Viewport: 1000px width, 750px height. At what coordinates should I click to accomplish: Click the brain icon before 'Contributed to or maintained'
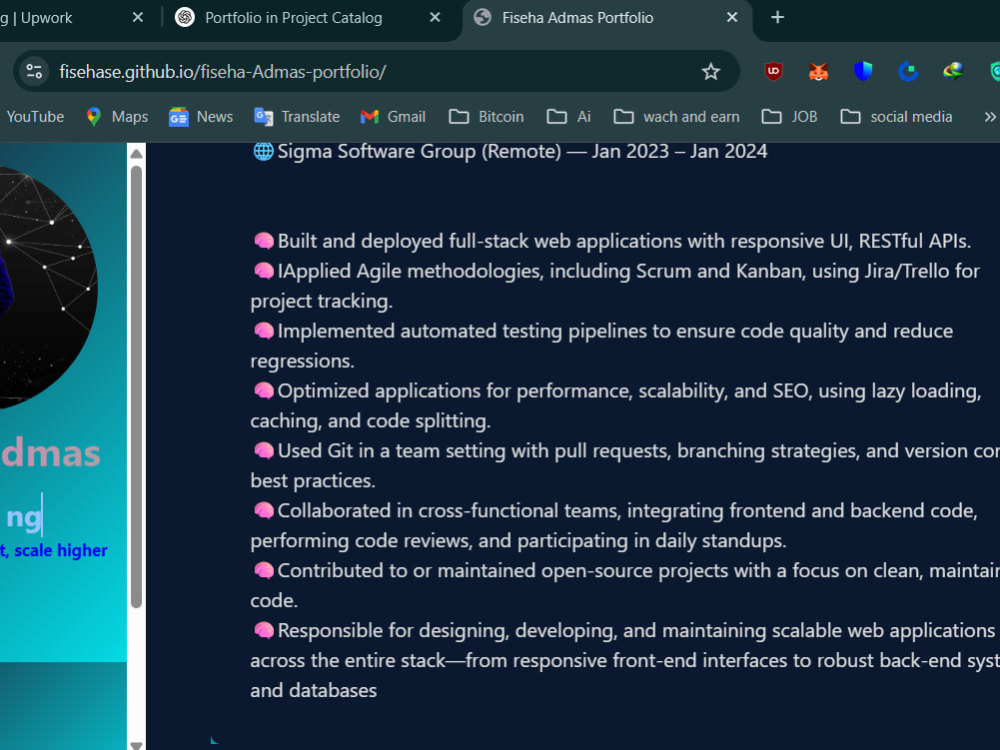[x=263, y=571]
